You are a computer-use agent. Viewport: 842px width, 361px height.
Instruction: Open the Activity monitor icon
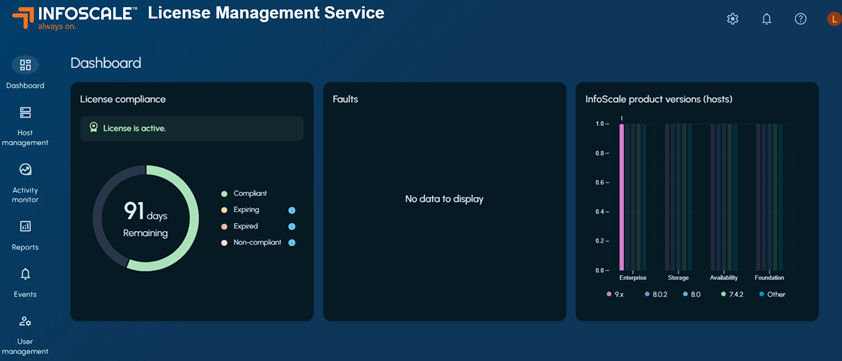[x=25, y=170]
